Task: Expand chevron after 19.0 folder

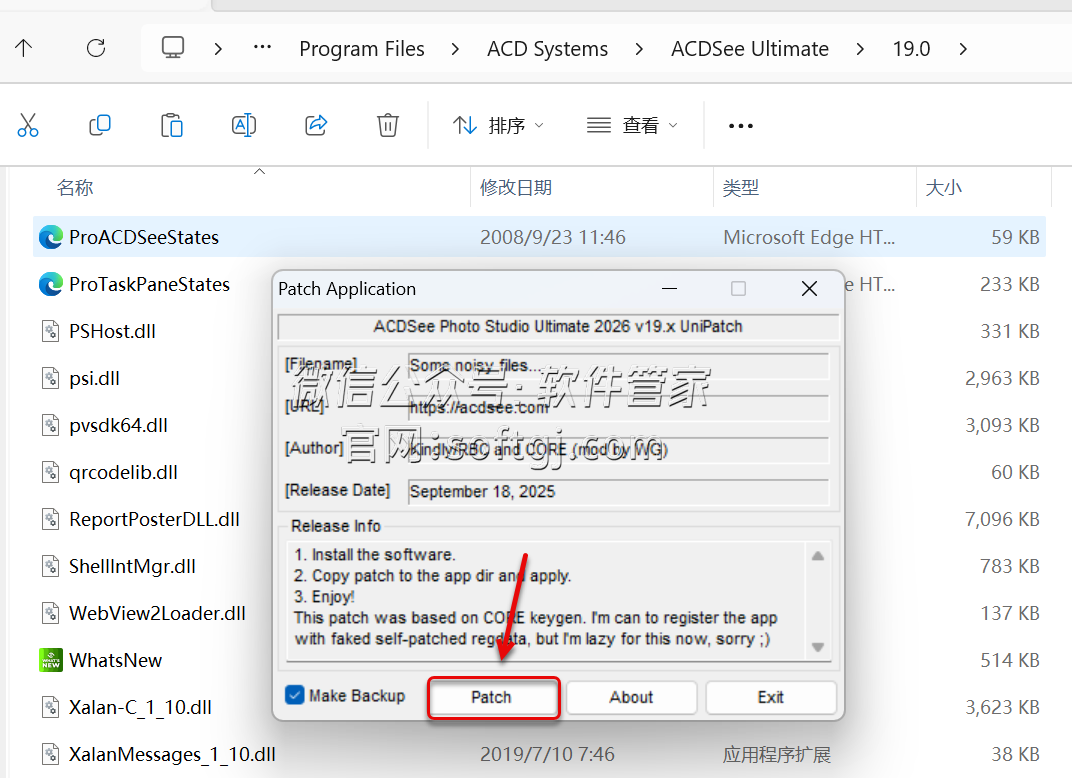Action: [x=963, y=49]
